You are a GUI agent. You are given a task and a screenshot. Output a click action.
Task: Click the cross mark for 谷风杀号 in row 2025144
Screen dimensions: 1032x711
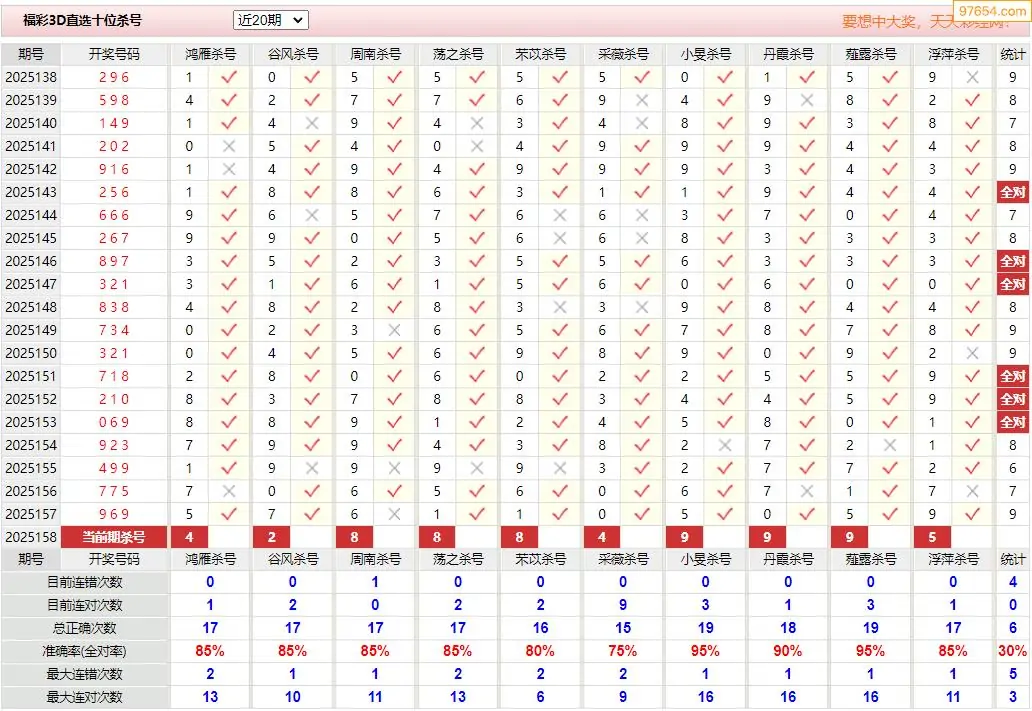point(312,215)
